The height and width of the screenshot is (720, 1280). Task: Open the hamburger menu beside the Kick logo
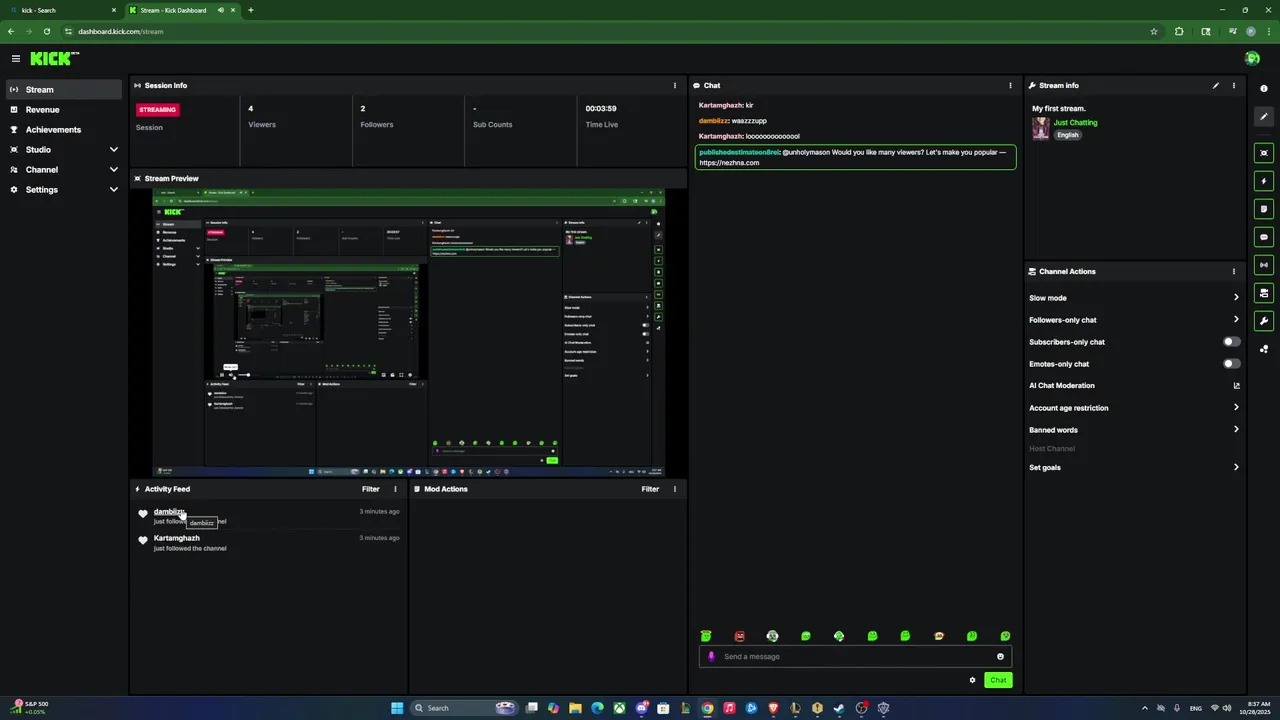(15, 59)
